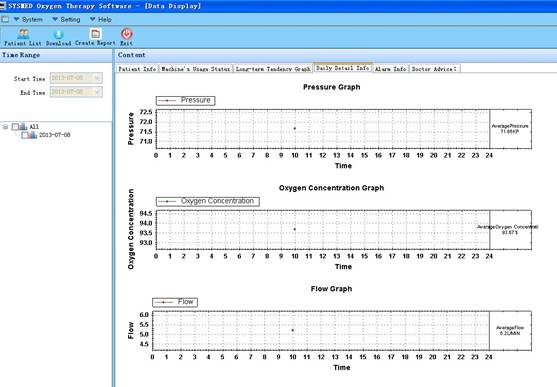Screen dimensions: 557x387
Task: Open the Start Time date dropdown
Action: pos(97,78)
